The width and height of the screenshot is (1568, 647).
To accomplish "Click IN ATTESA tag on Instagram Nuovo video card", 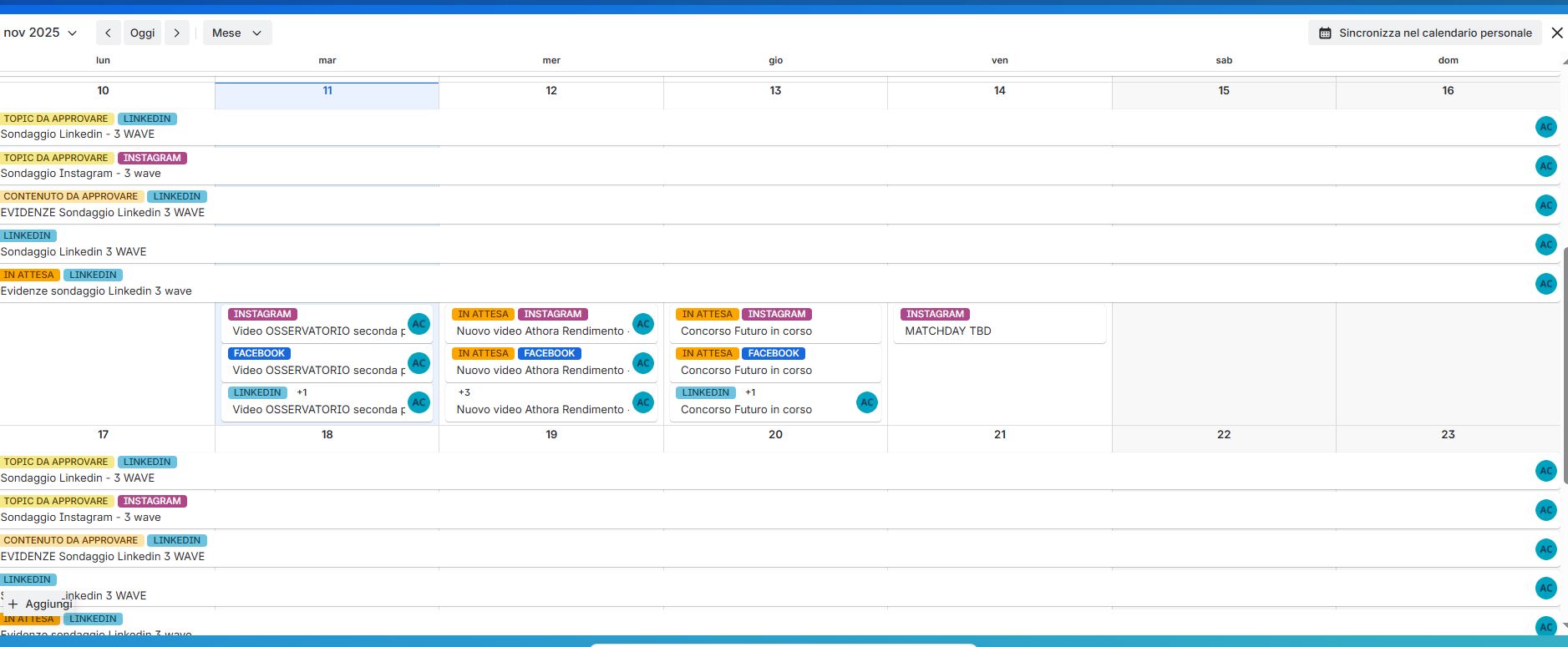I will click(x=483, y=314).
